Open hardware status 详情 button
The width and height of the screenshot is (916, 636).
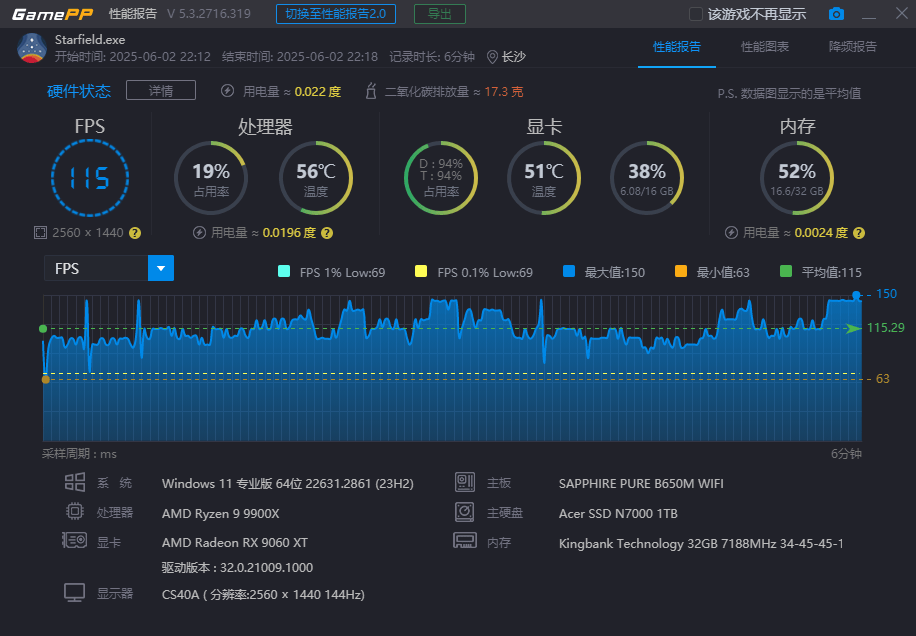coord(161,91)
